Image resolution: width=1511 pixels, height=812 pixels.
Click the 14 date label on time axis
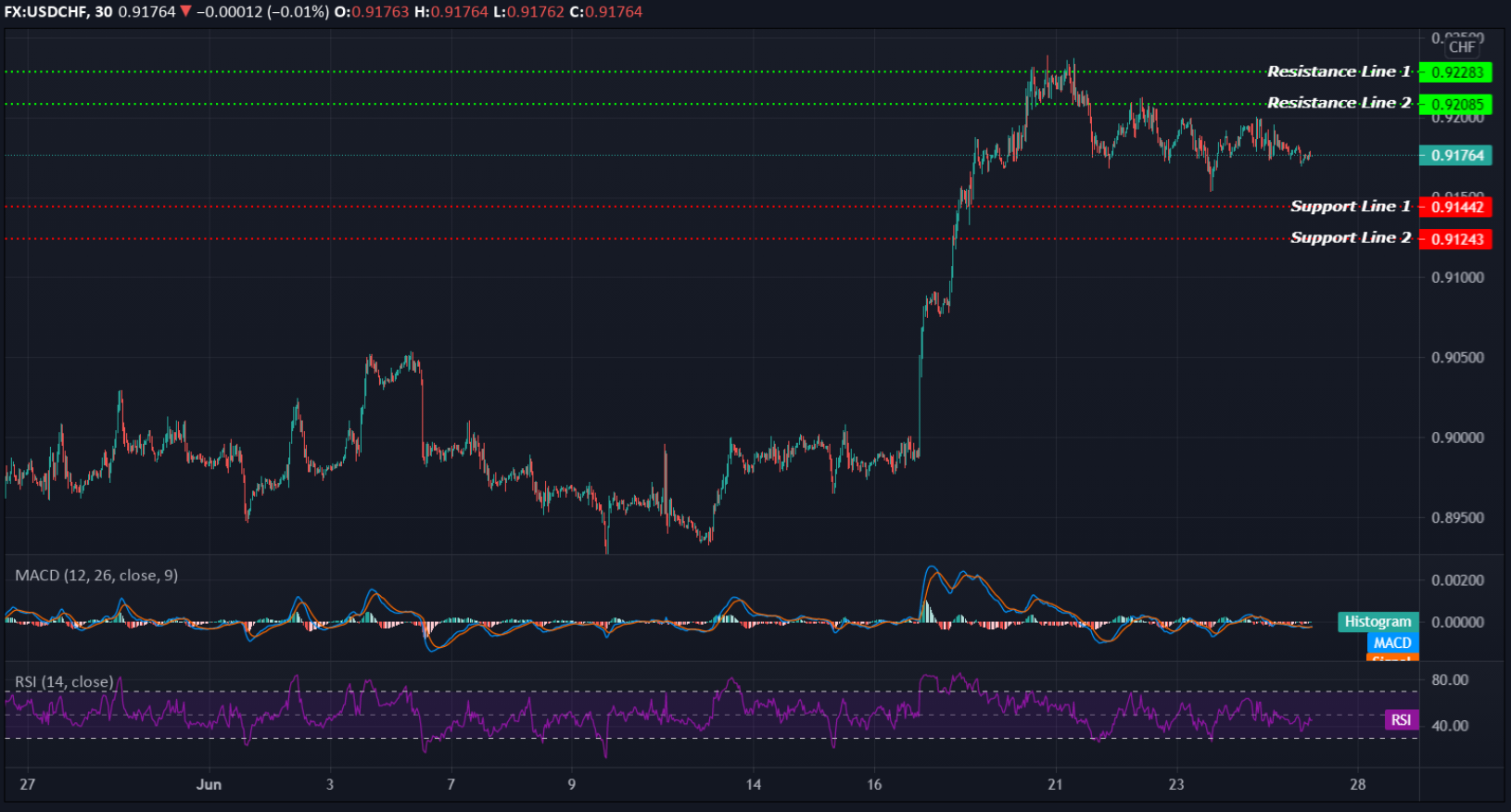point(754,784)
